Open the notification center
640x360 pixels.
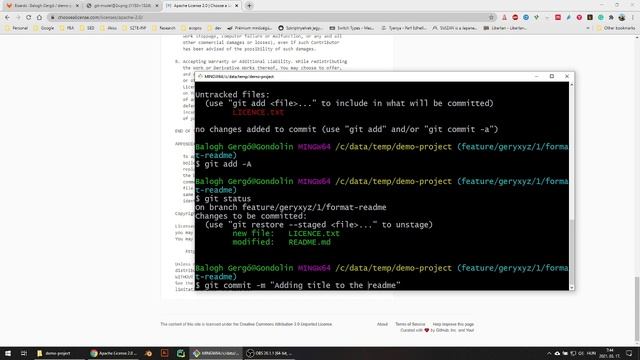[x=629, y=353]
